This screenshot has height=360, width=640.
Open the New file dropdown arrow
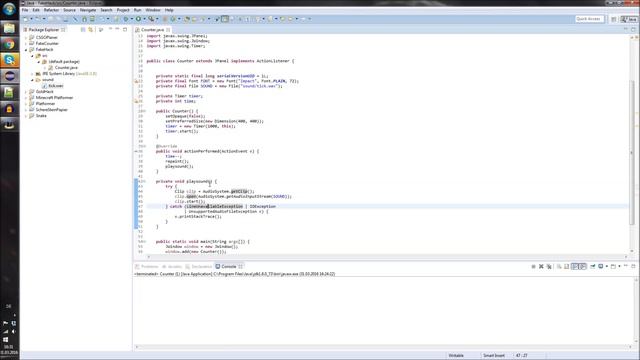(31, 19)
